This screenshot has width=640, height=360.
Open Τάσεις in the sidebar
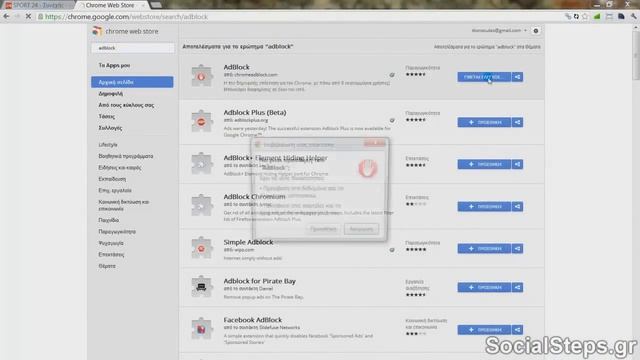[107, 116]
